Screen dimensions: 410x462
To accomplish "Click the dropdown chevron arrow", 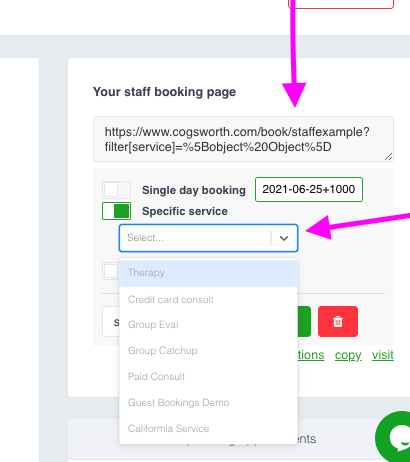I will (284, 238).
